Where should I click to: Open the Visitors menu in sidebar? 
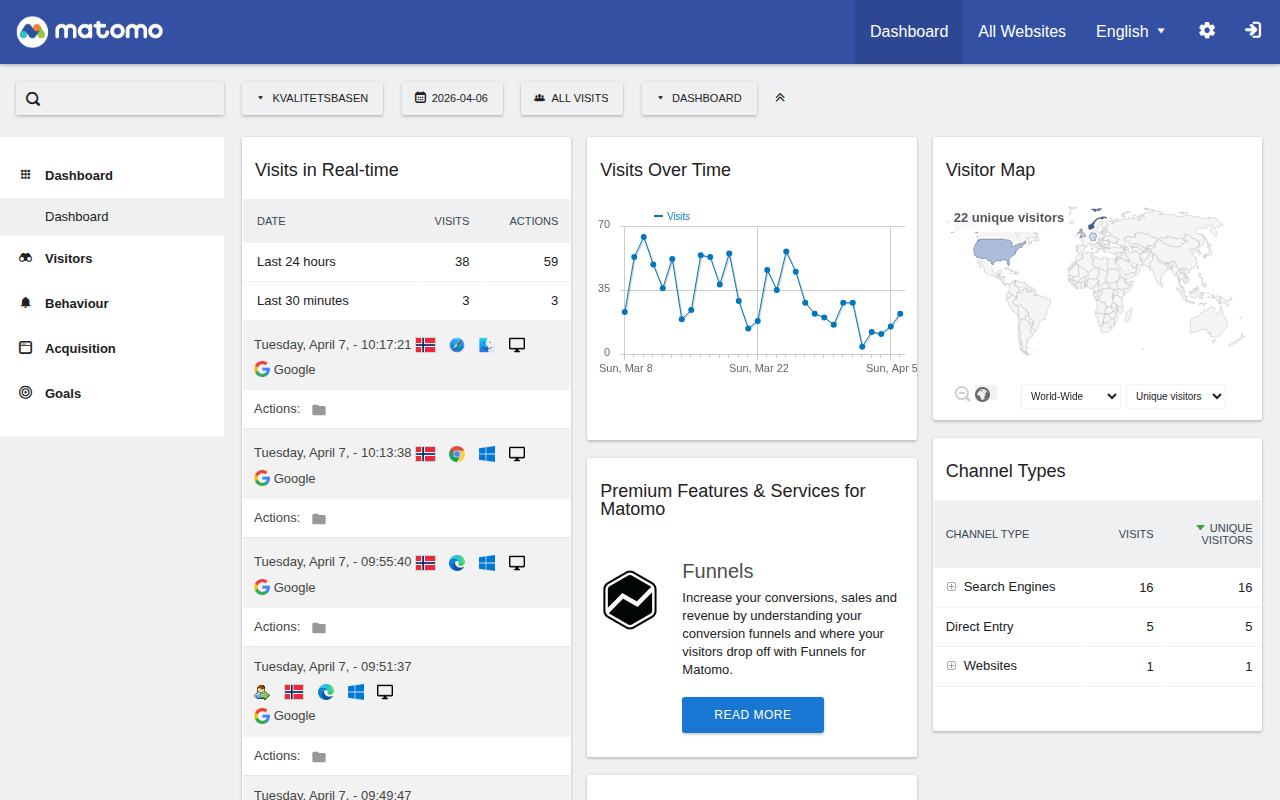coord(68,259)
